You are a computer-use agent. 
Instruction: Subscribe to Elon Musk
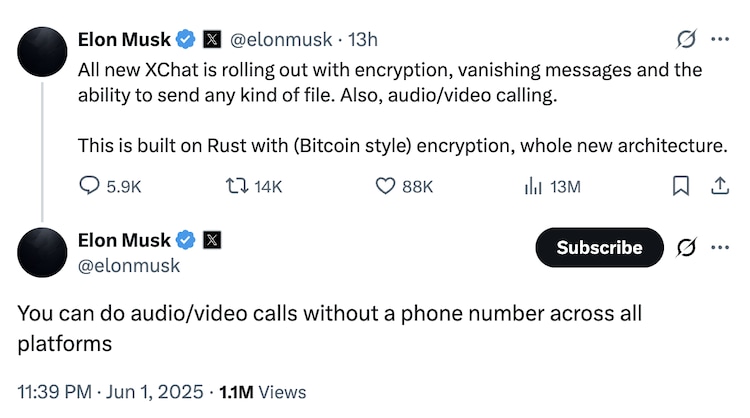(x=599, y=247)
